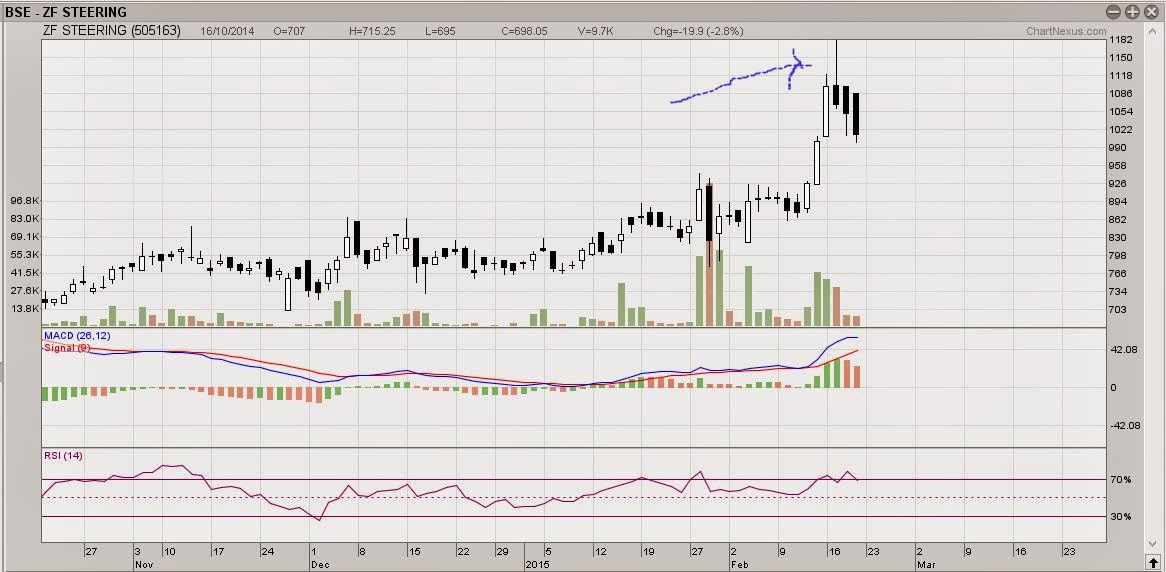Click the 'Mar' month label on time axis
The image size is (1166, 572).
point(925,565)
